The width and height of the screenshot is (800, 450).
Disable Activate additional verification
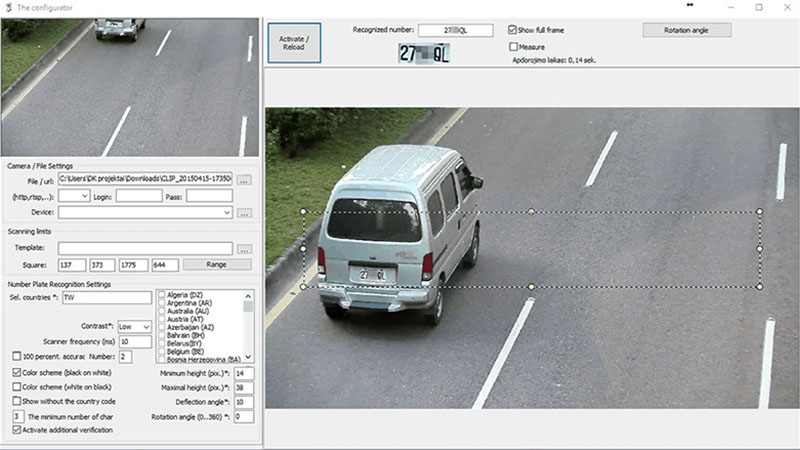16,429
